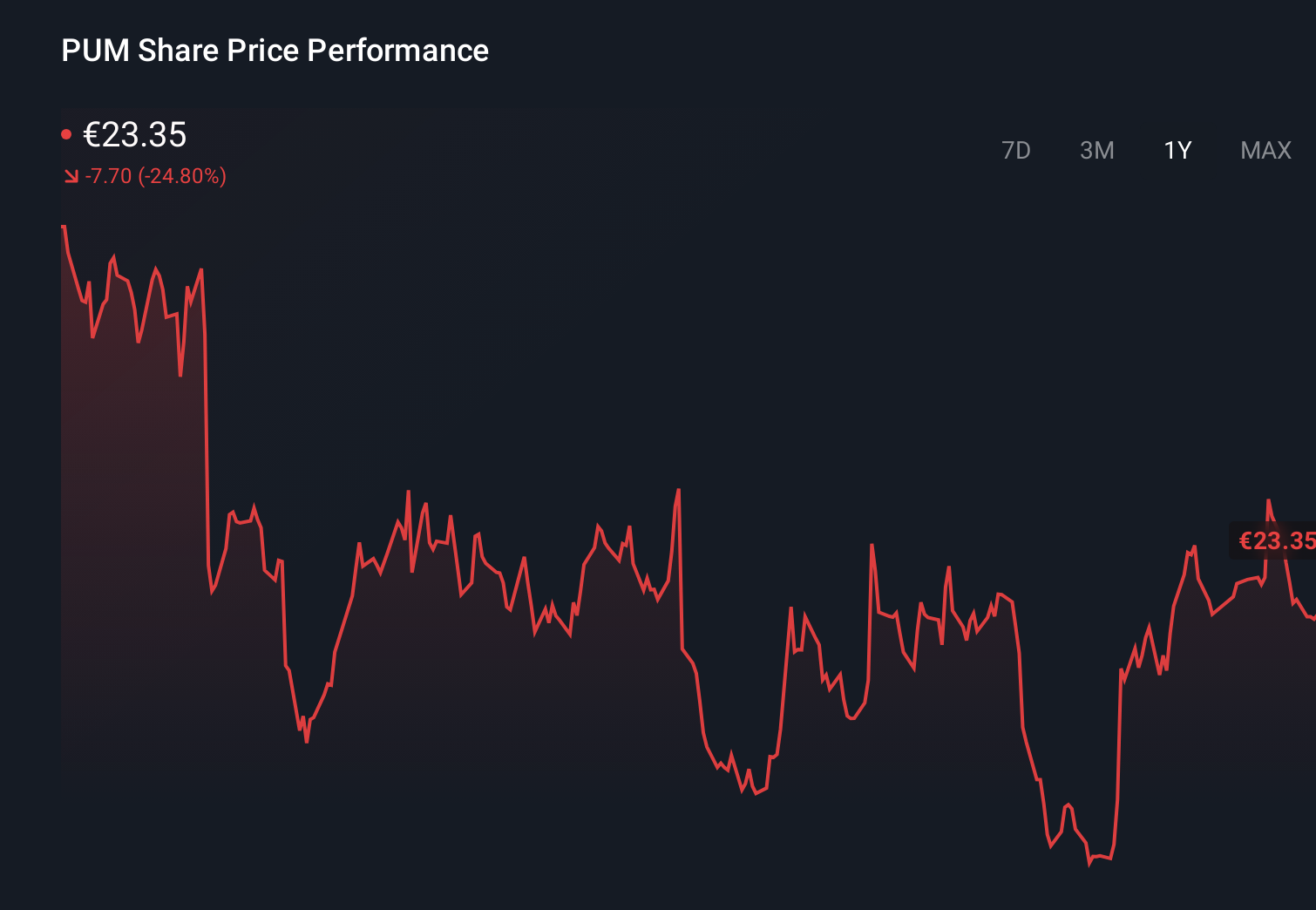Click the PUM Share Price Performance title
Viewport: 1316px width, 910px height.
[275, 51]
